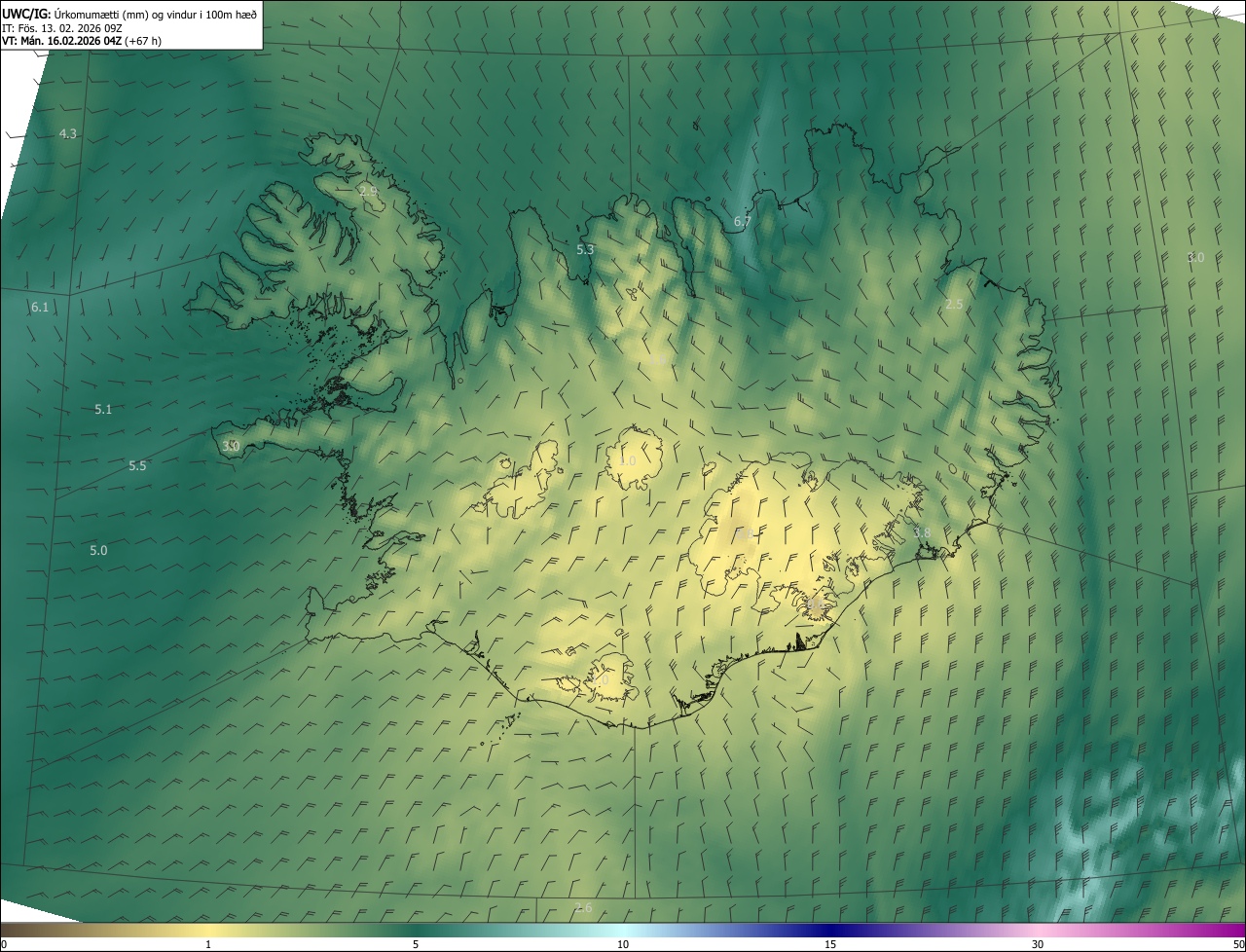The width and height of the screenshot is (1246, 952).
Task: Click the 30 tick label on the color scale
Action: 1038,944
